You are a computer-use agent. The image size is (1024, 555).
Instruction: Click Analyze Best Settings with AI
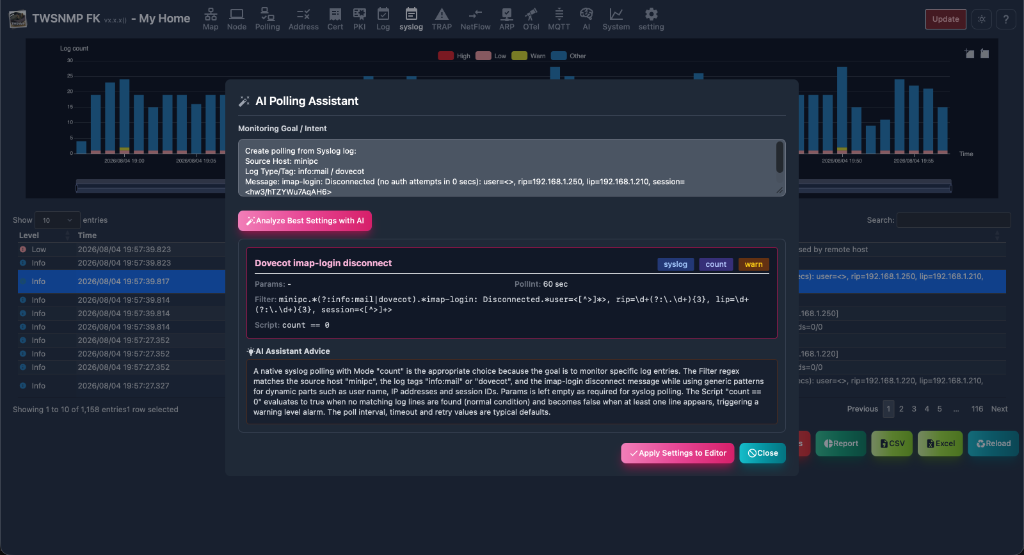pos(305,221)
